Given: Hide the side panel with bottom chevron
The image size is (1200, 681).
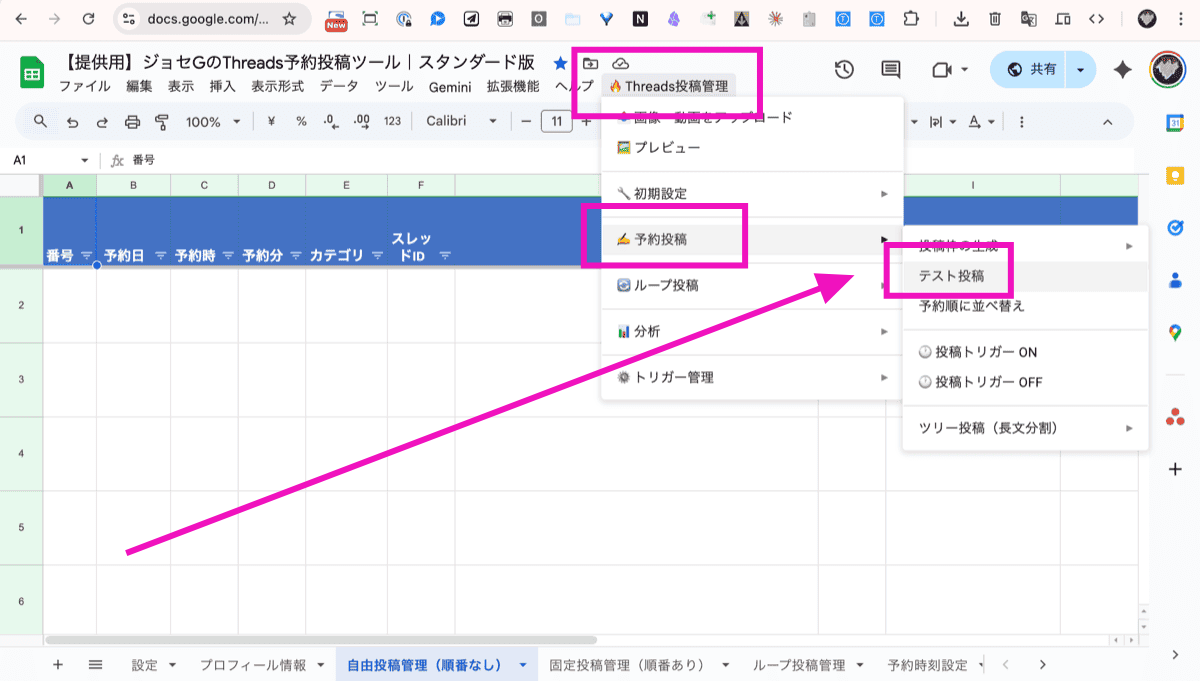Looking at the screenshot, I should pyautogui.click(x=1175, y=654).
